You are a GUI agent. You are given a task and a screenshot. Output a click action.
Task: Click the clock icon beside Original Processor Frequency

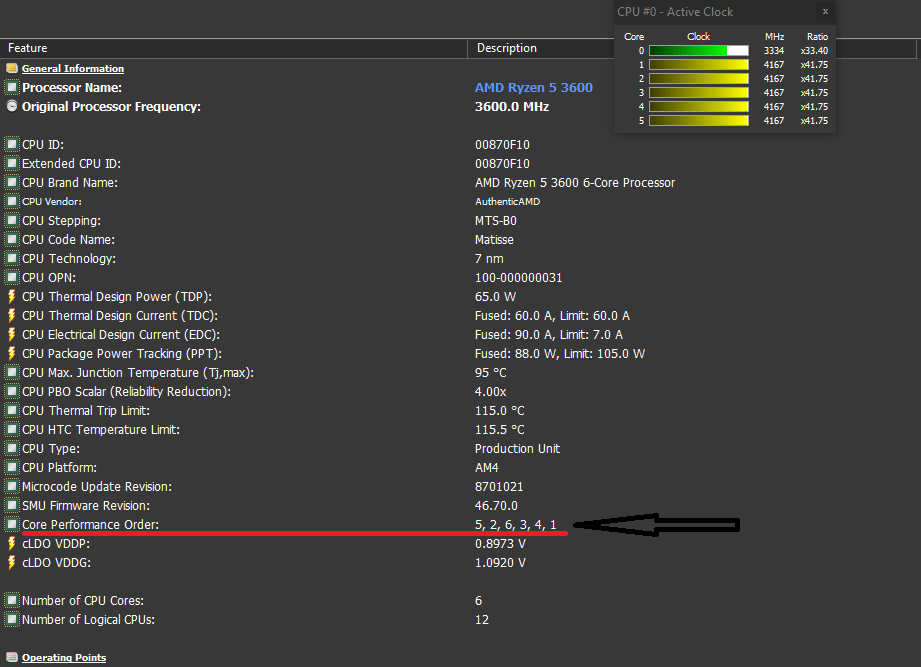[12, 106]
